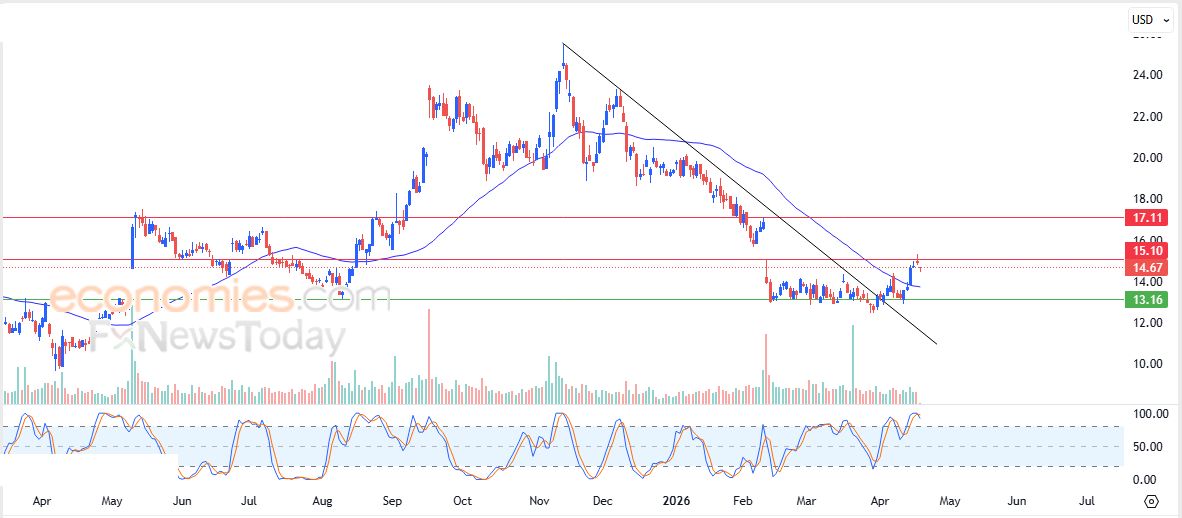Click the 24.00 price axis label
The image size is (1182, 518).
click(x=1147, y=75)
